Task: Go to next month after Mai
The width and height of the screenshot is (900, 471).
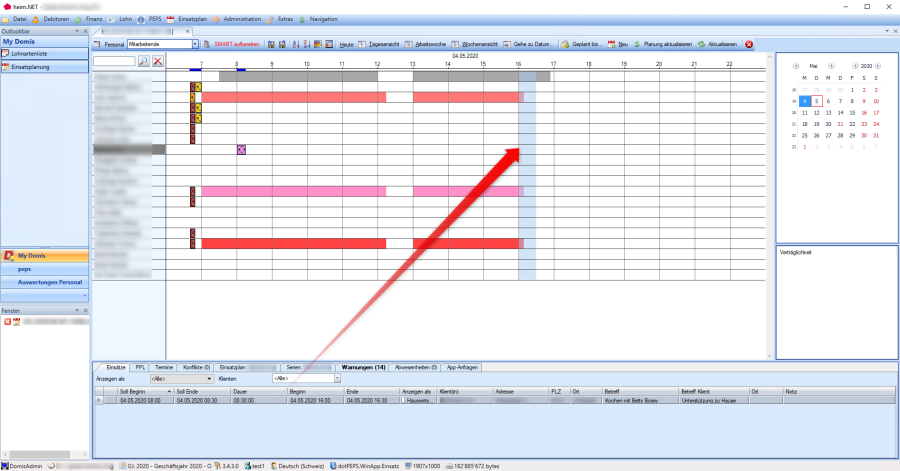Action: click(831, 66)
